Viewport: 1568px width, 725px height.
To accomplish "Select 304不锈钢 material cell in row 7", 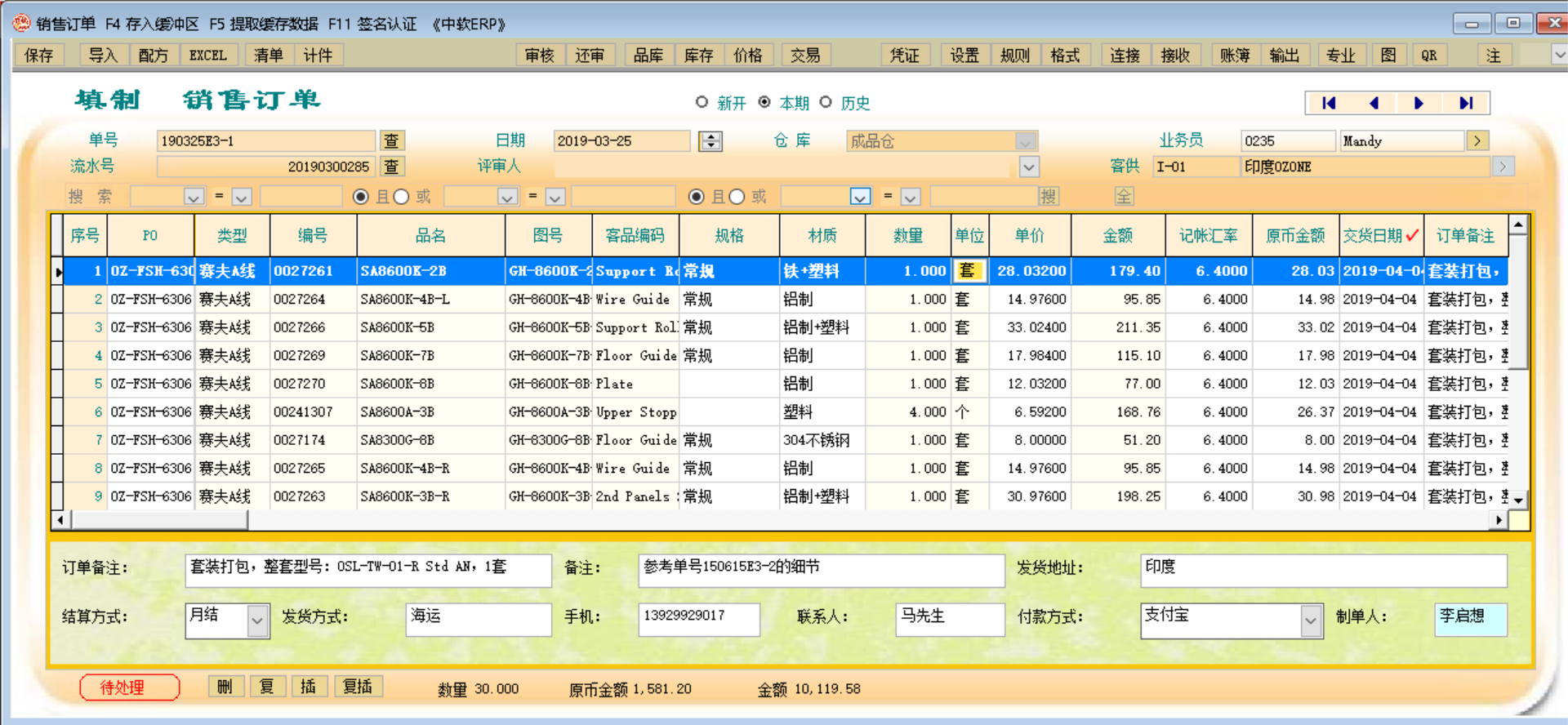I will (822, 440).
